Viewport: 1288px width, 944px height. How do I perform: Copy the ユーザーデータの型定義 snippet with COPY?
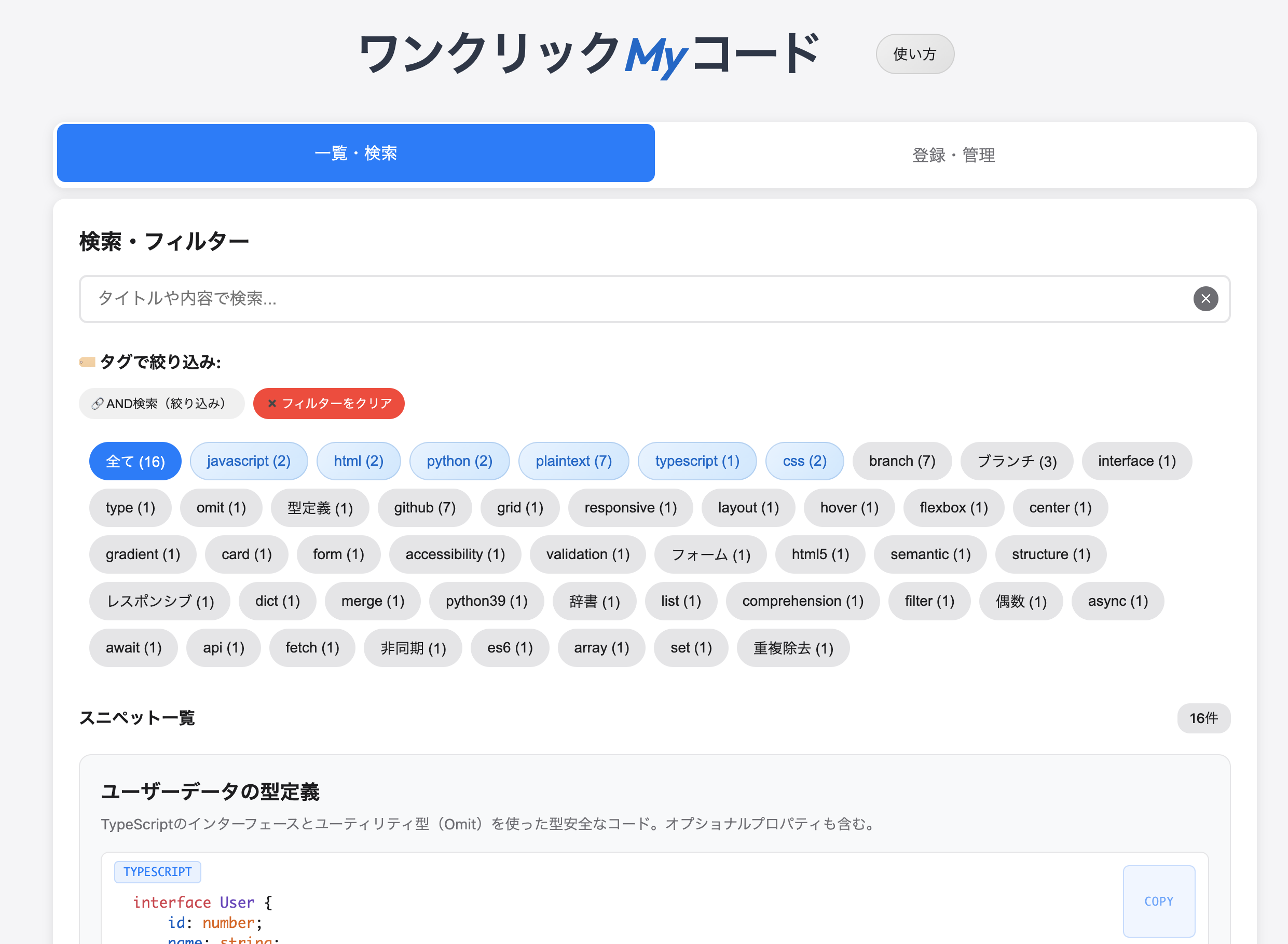tap(1159, 901)
